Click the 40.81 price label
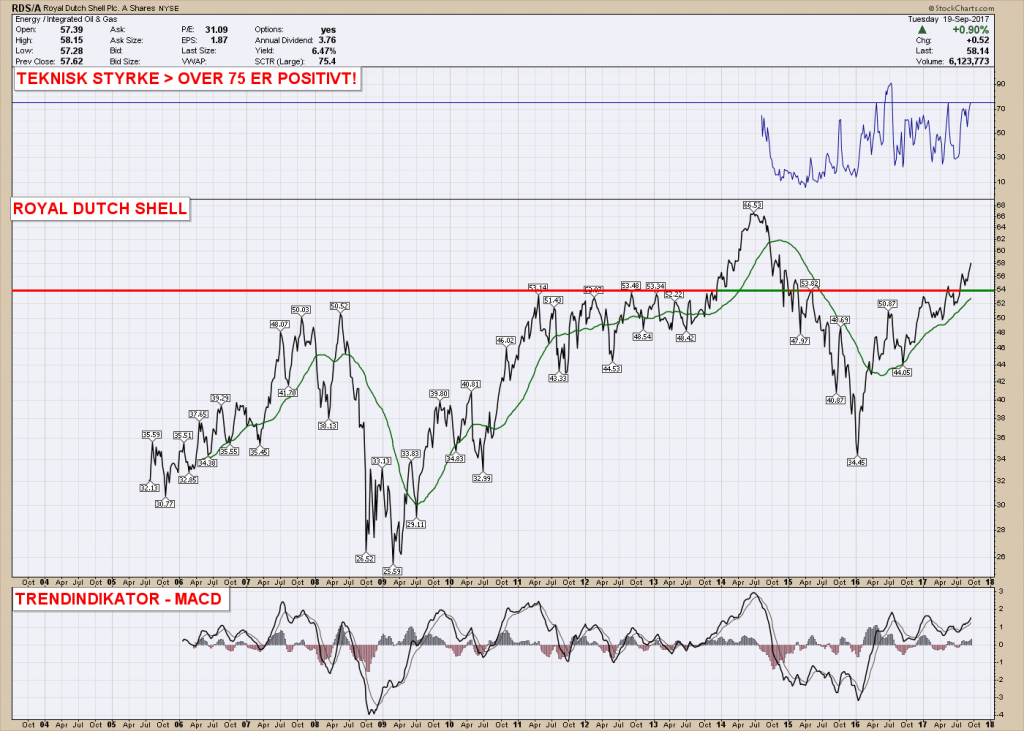The height and width of the screenshot is (731, 1024). point(470,384)
